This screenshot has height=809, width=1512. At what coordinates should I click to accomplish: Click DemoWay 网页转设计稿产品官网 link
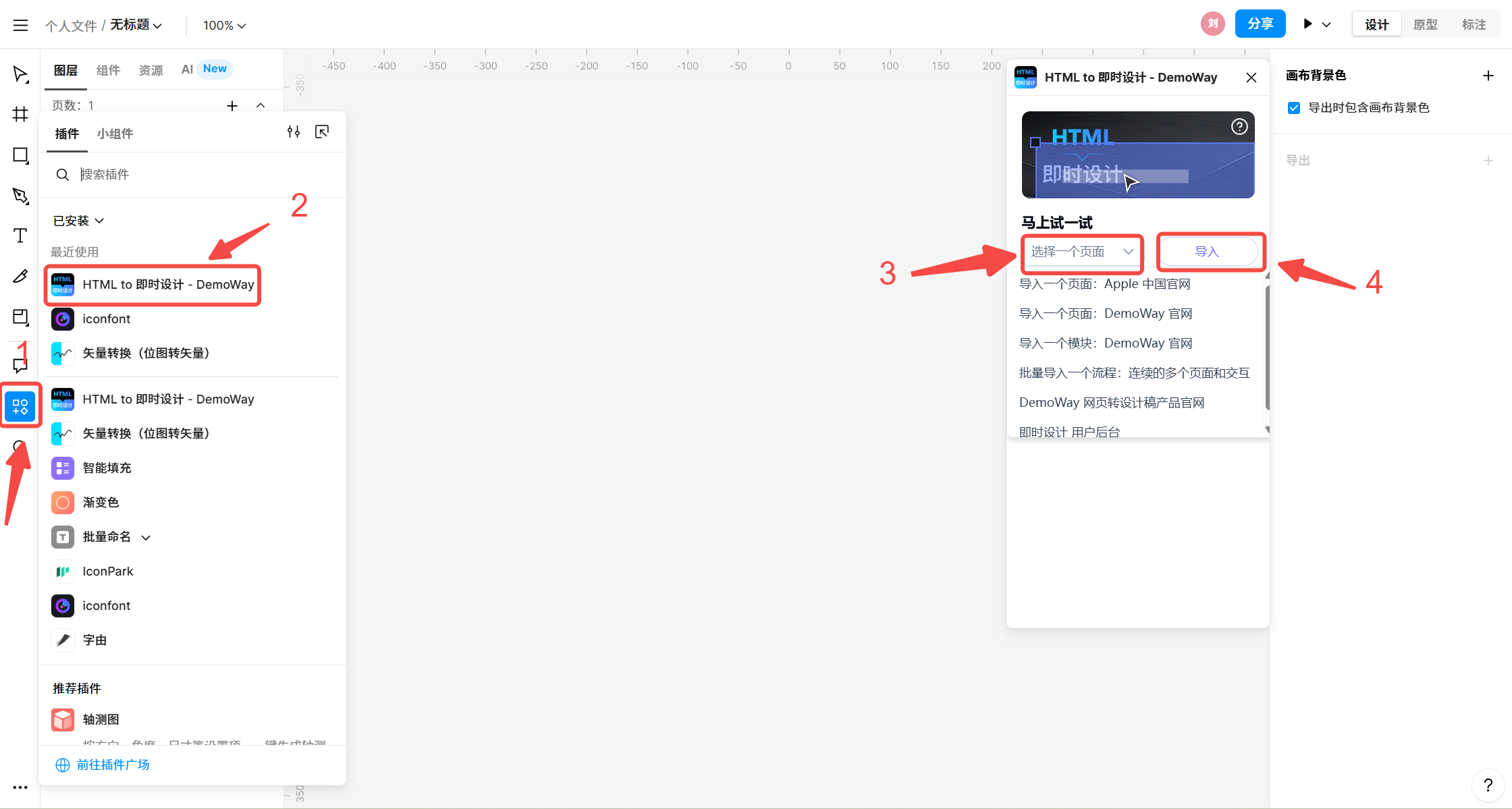click(1112, 403)
